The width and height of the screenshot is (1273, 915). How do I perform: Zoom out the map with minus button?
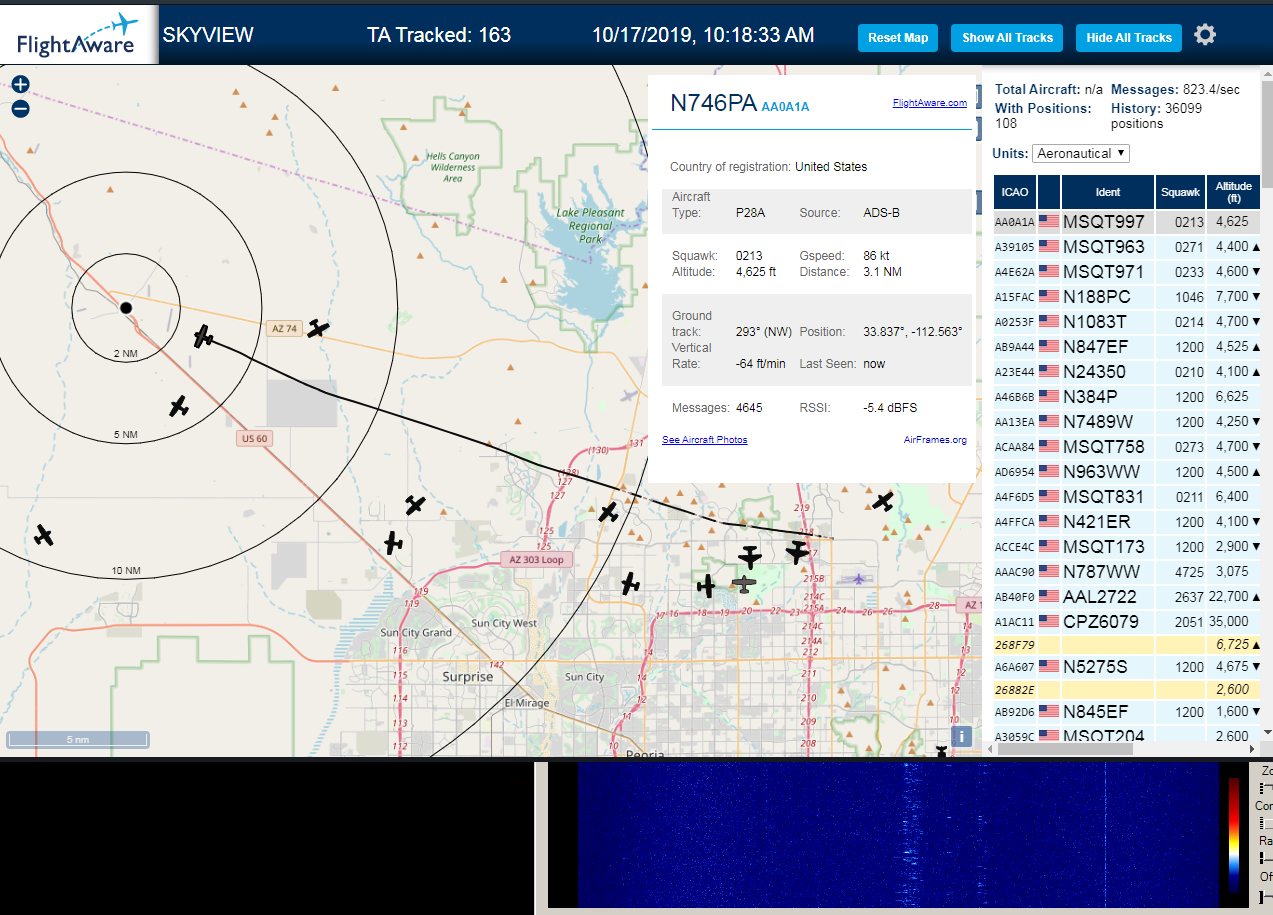pos(20,108)
